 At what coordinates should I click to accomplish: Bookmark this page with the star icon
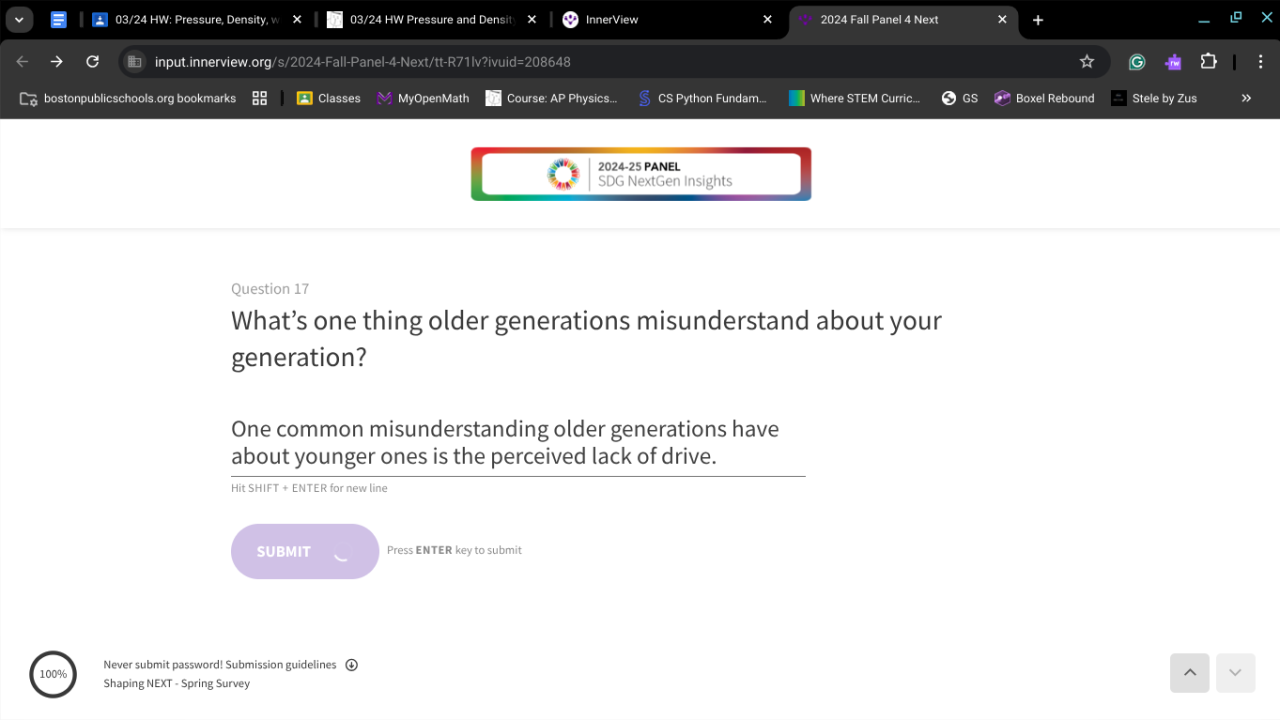(1087, 62)
